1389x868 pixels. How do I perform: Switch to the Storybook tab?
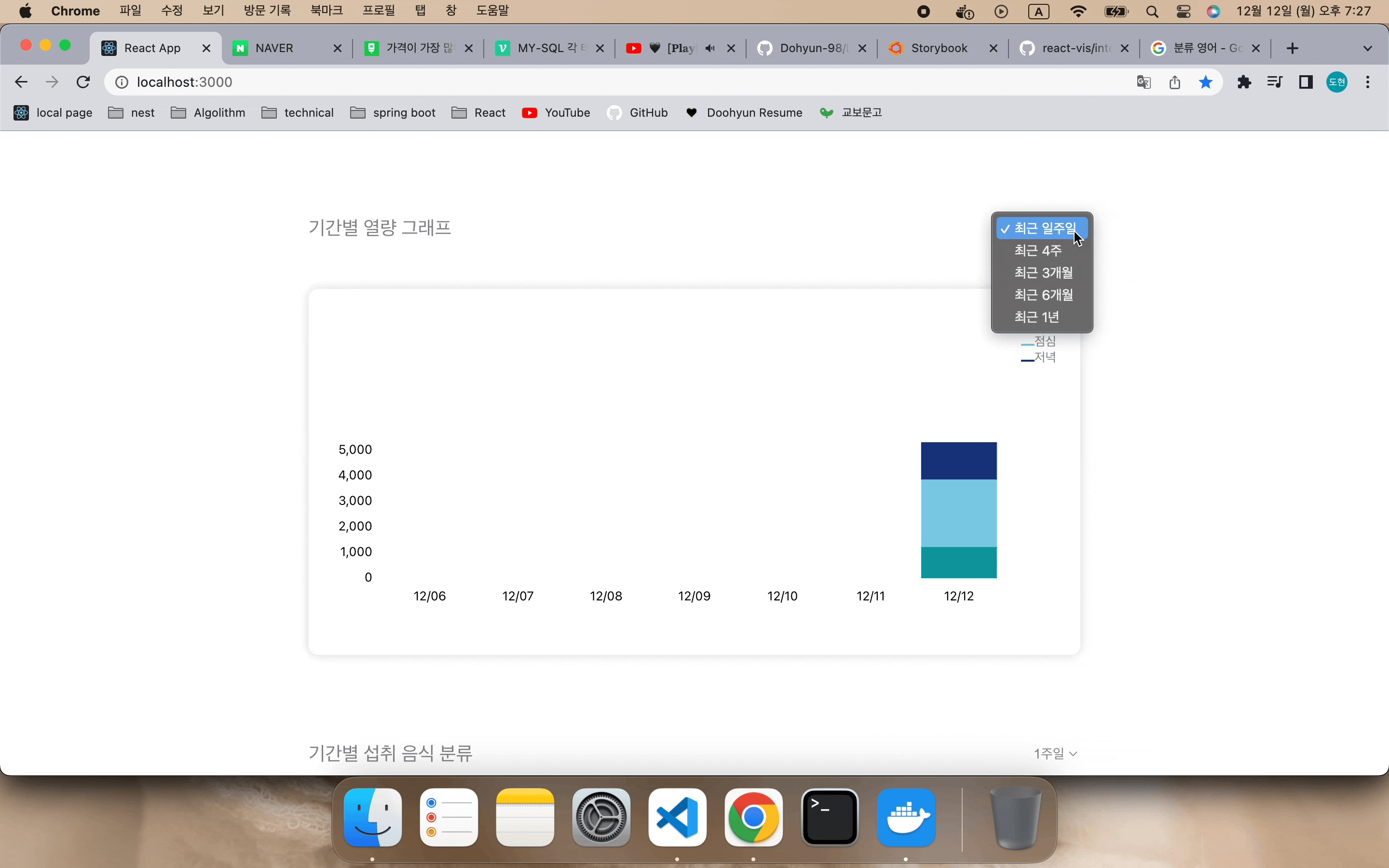[x=939, y=48]
